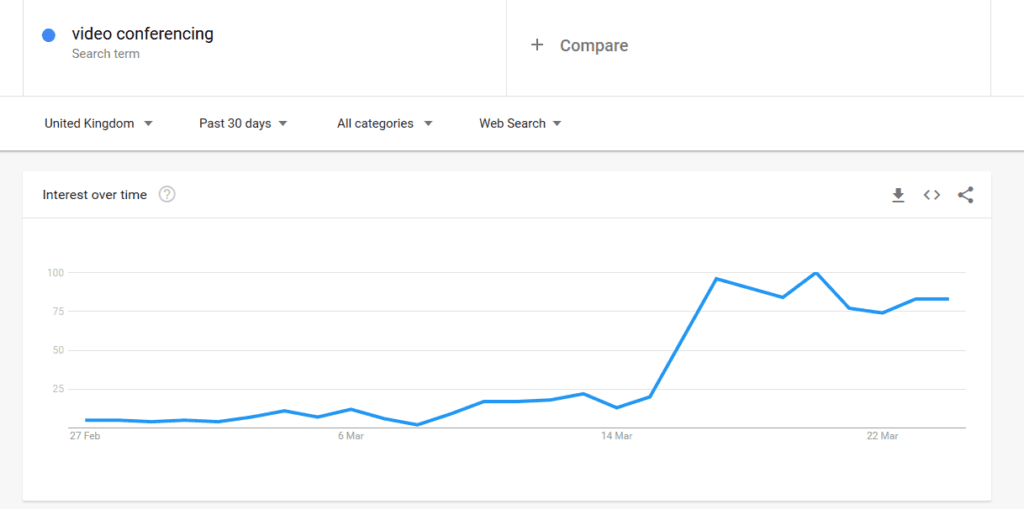Open the United Kingdom region dropdown

[98, 124]
